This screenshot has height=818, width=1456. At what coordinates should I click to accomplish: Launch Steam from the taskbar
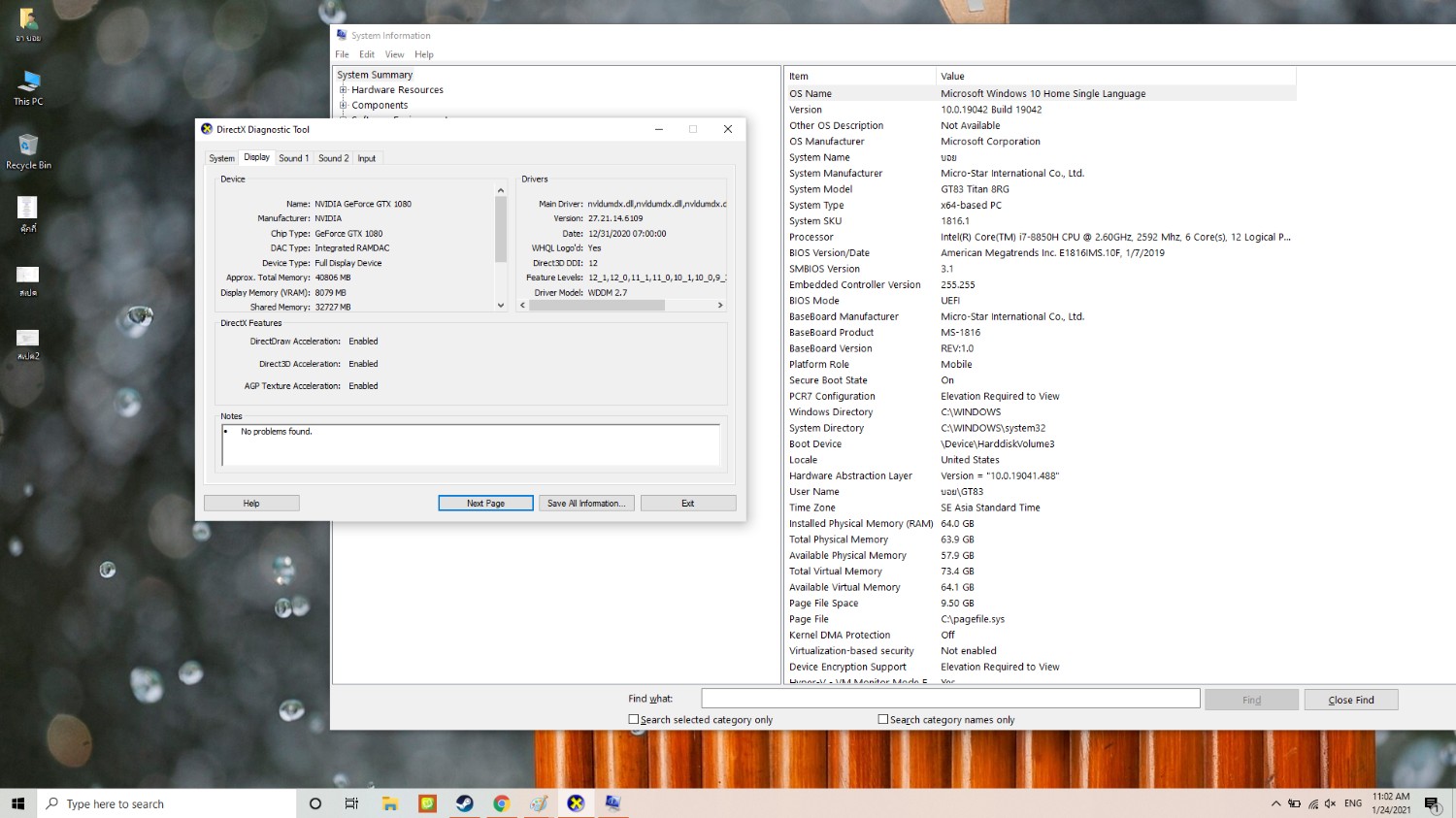click(465, 803)
